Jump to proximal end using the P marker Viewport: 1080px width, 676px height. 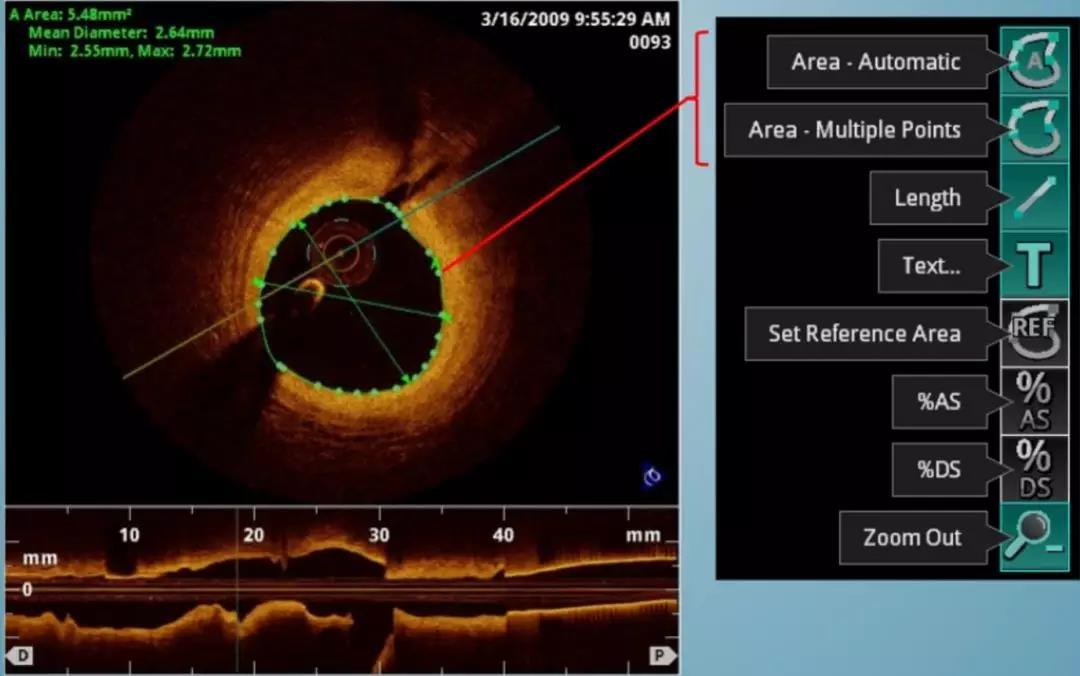click(x=659, y=655)
